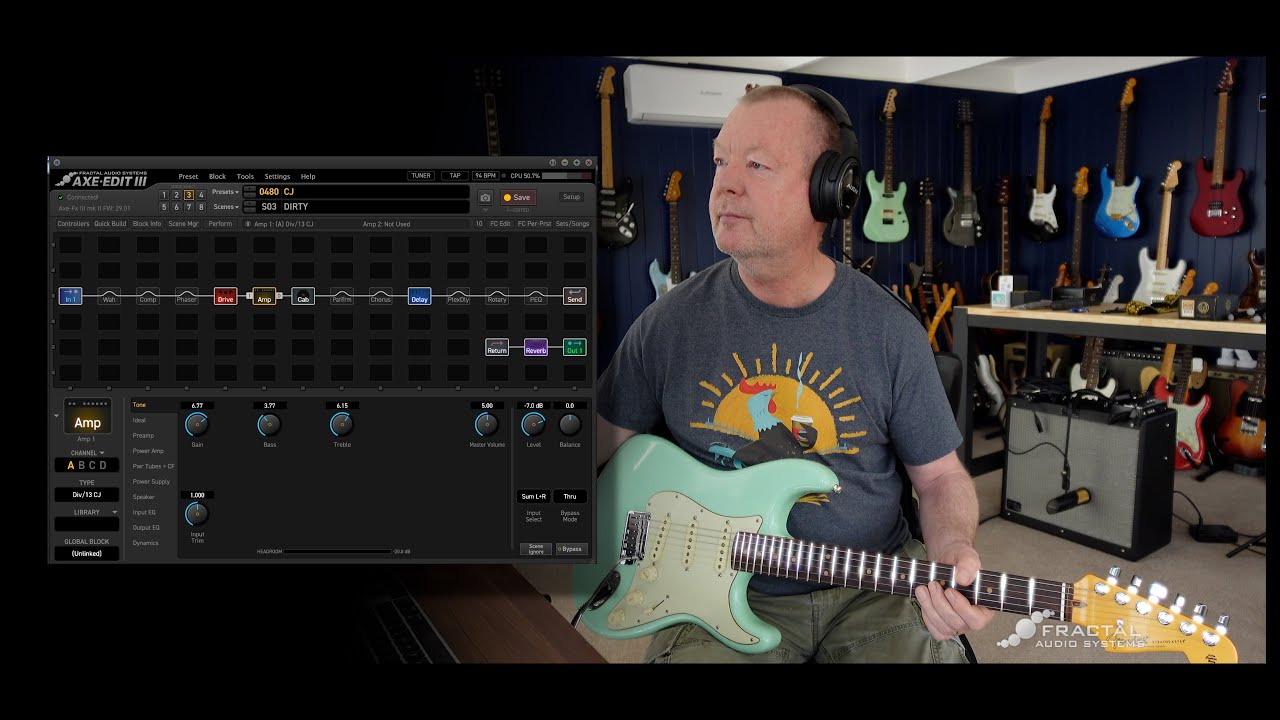
Task: Select amp channel C
Action: click(92, 465)
